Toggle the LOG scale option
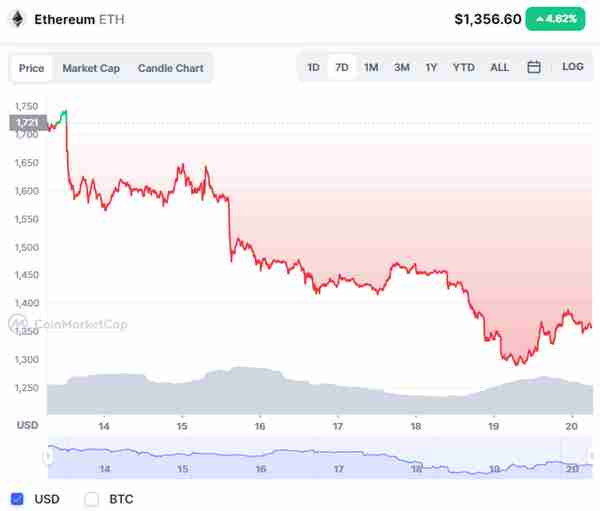This screenshot has height=511, width=600. click(572, 67)
